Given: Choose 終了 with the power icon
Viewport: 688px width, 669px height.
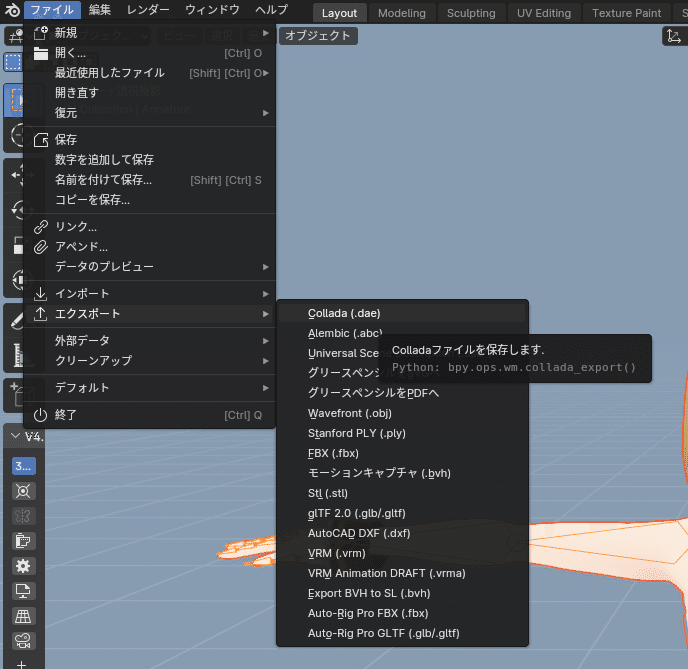Looking at the screenshot, I should pos(150,415).
